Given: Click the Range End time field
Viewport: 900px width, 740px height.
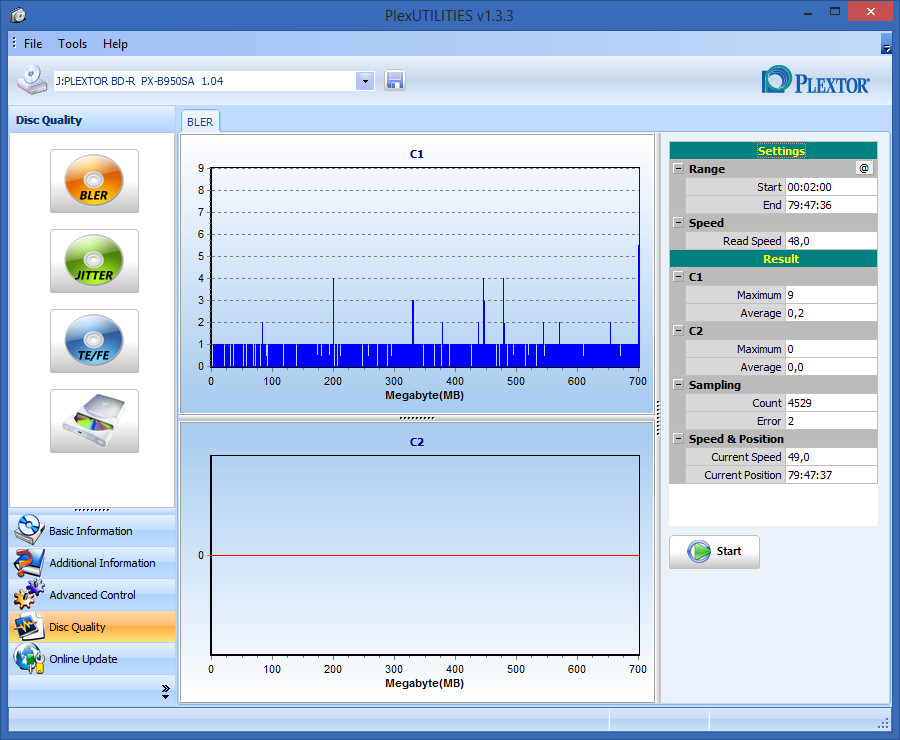Looking at the screenshot, I should point(831,205).
